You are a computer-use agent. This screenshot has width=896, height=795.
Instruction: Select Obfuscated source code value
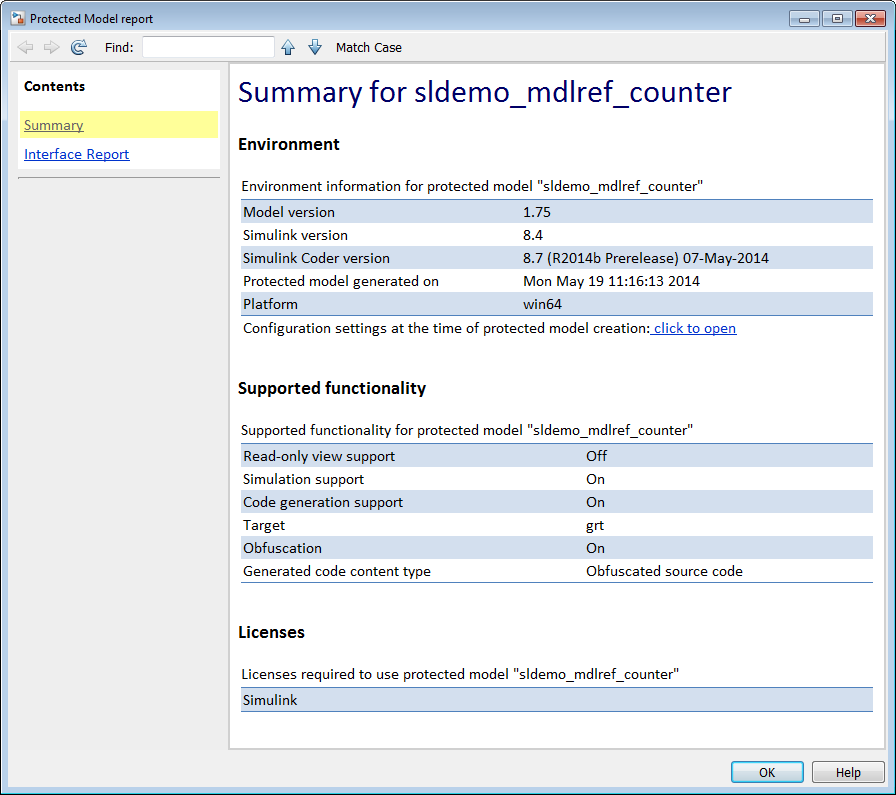665,571
